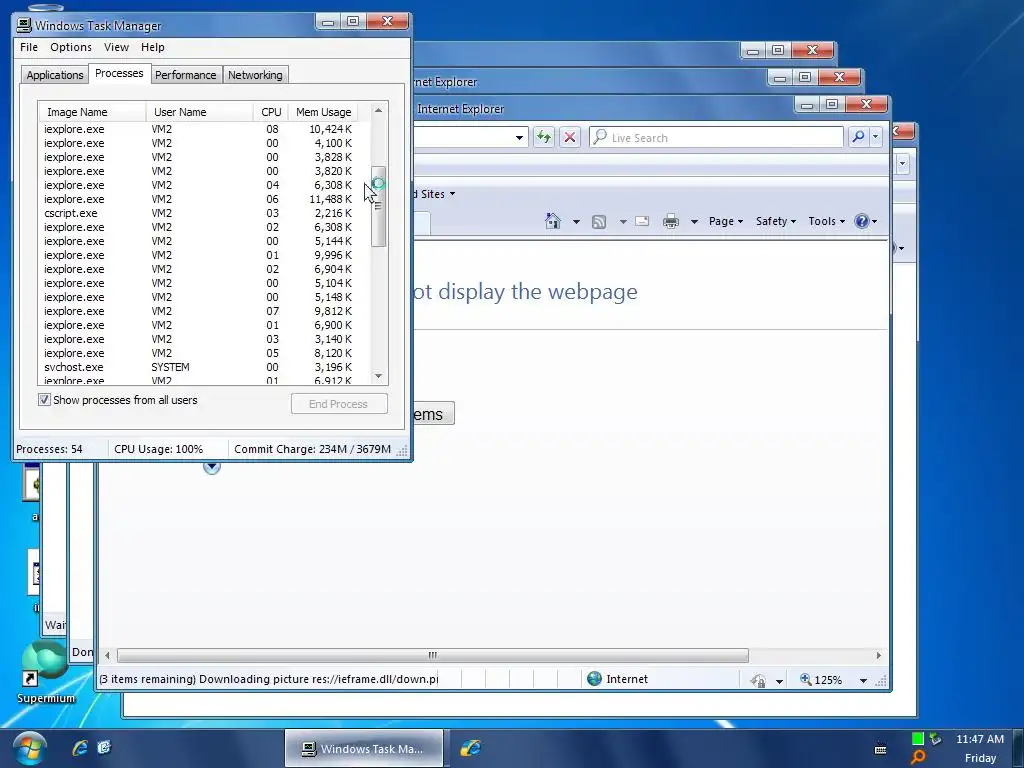Click the protected mode lock icon in status bar

point(758,680)
